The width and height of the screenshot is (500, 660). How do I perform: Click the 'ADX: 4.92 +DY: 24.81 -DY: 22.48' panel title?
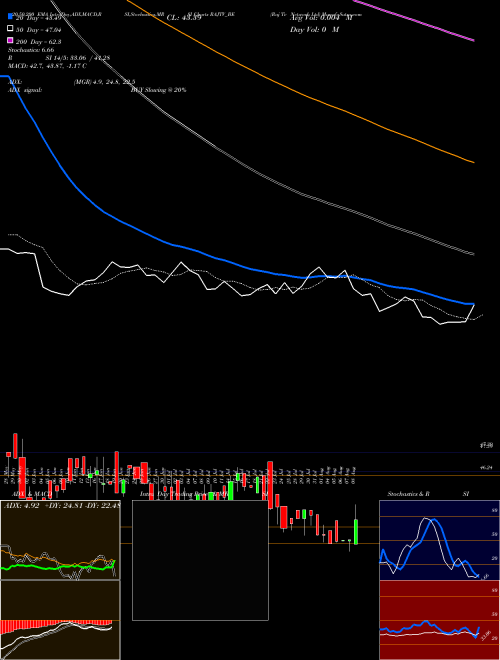tap(62, 506)
